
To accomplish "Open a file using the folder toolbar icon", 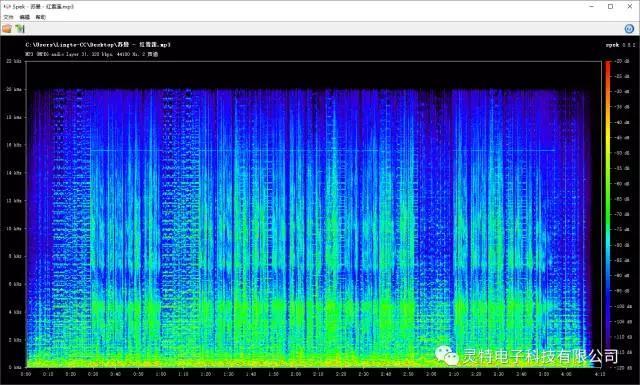I will pyautogui.click(x=7, y=29).
